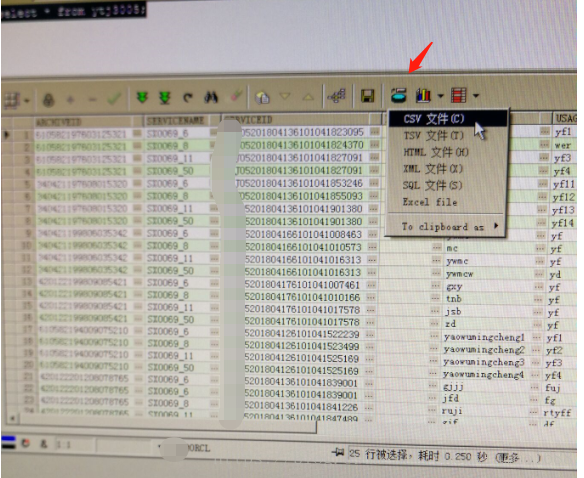Click the connection tree diagram icon
Screen dimensions: 584x478
(337, 96)
